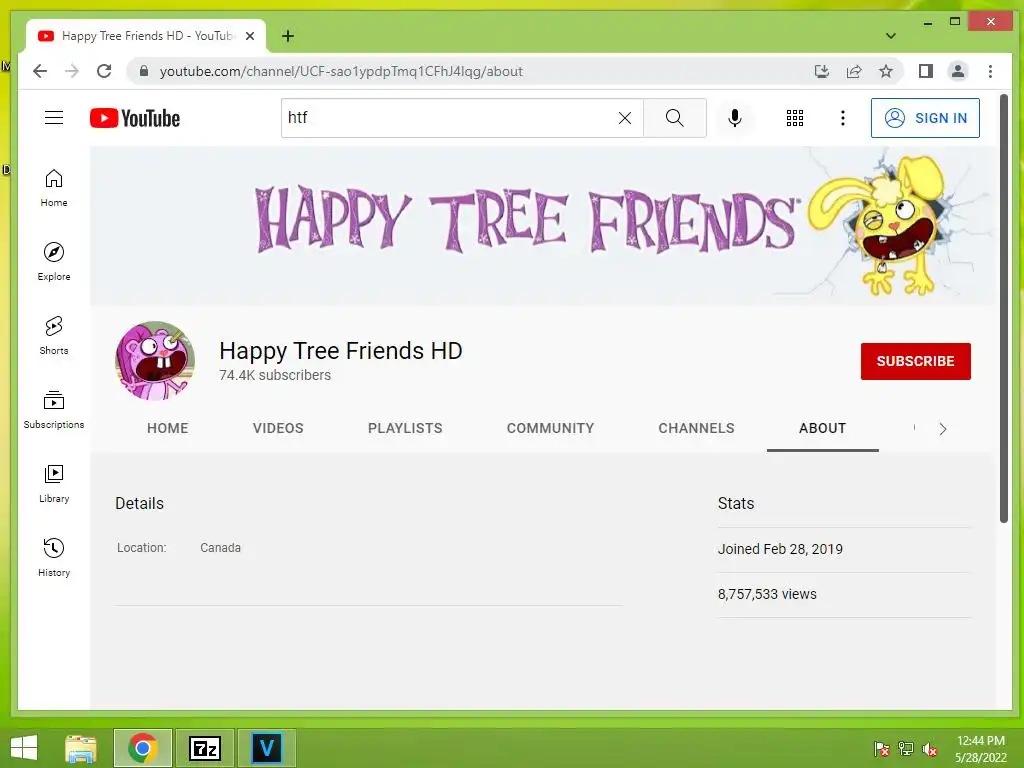Switch to the VIDEOS tab
Screen dimensions: 1024x768
pyautogui.click(x=278, y=428)
